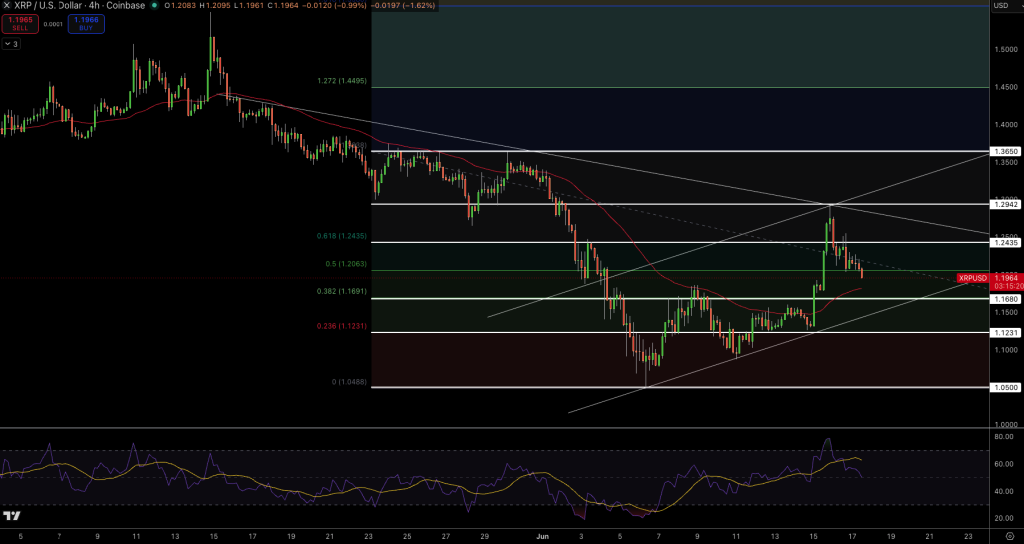Open chart settings gear in bottom-right corner
Viewport: 1024px width, 544px height.
[x=1010, y=536]
